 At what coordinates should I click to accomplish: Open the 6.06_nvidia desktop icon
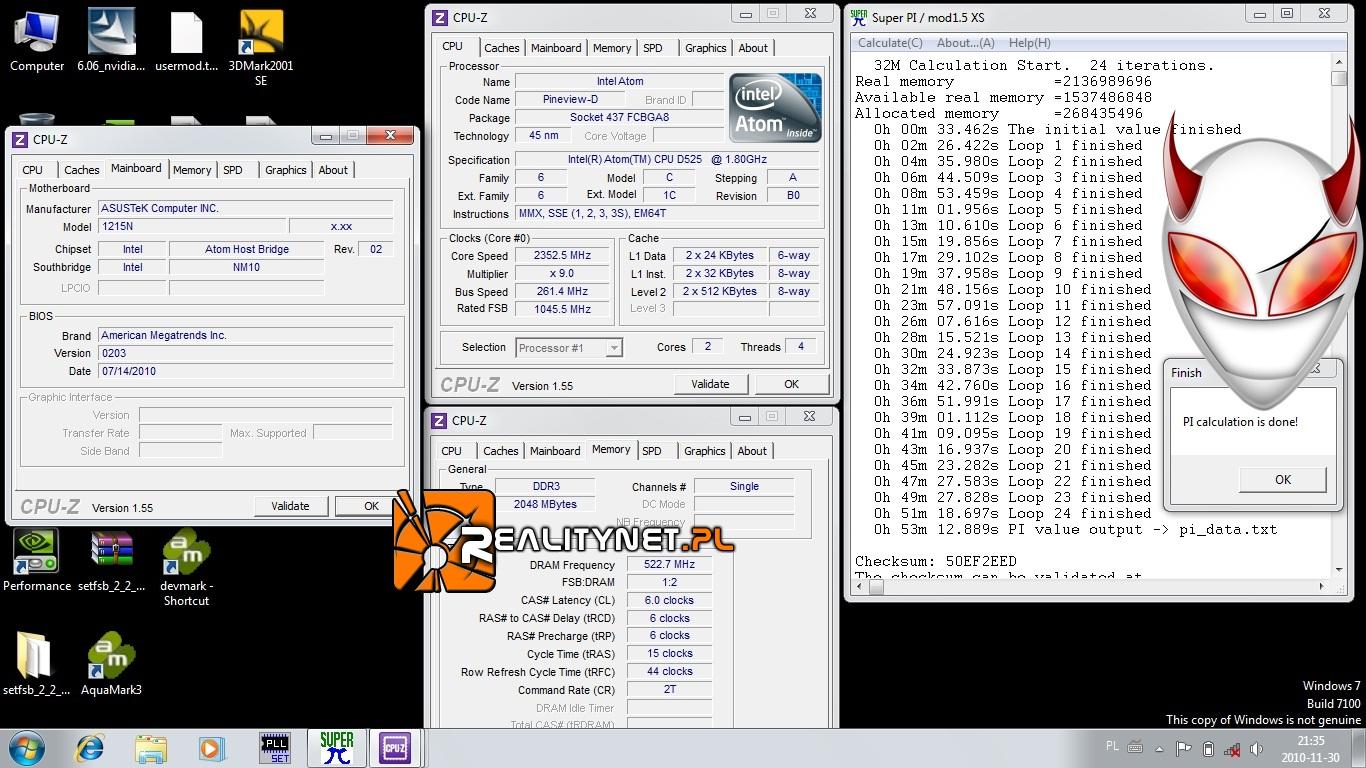pos(111,40)
